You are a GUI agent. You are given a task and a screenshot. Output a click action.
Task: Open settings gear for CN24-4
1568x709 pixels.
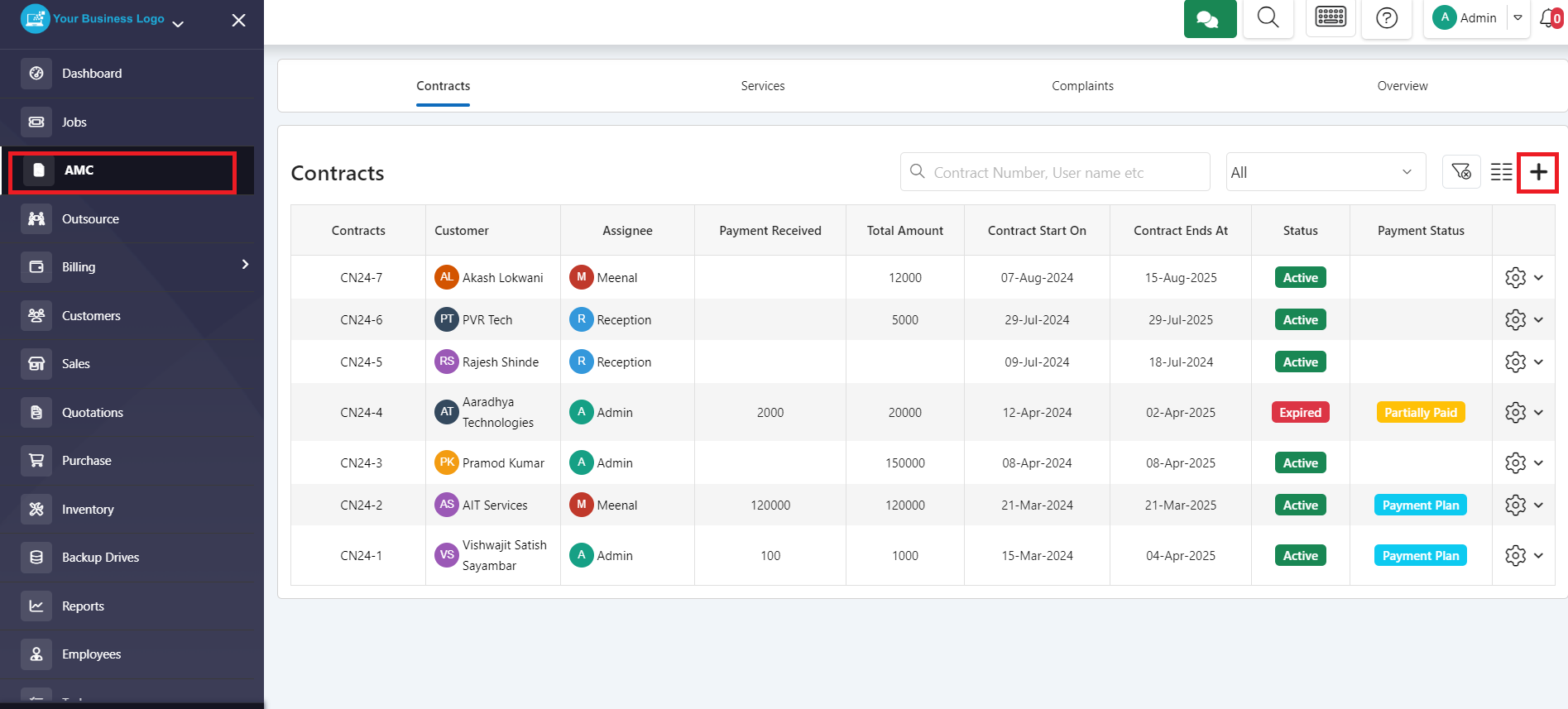(1515, 413)
